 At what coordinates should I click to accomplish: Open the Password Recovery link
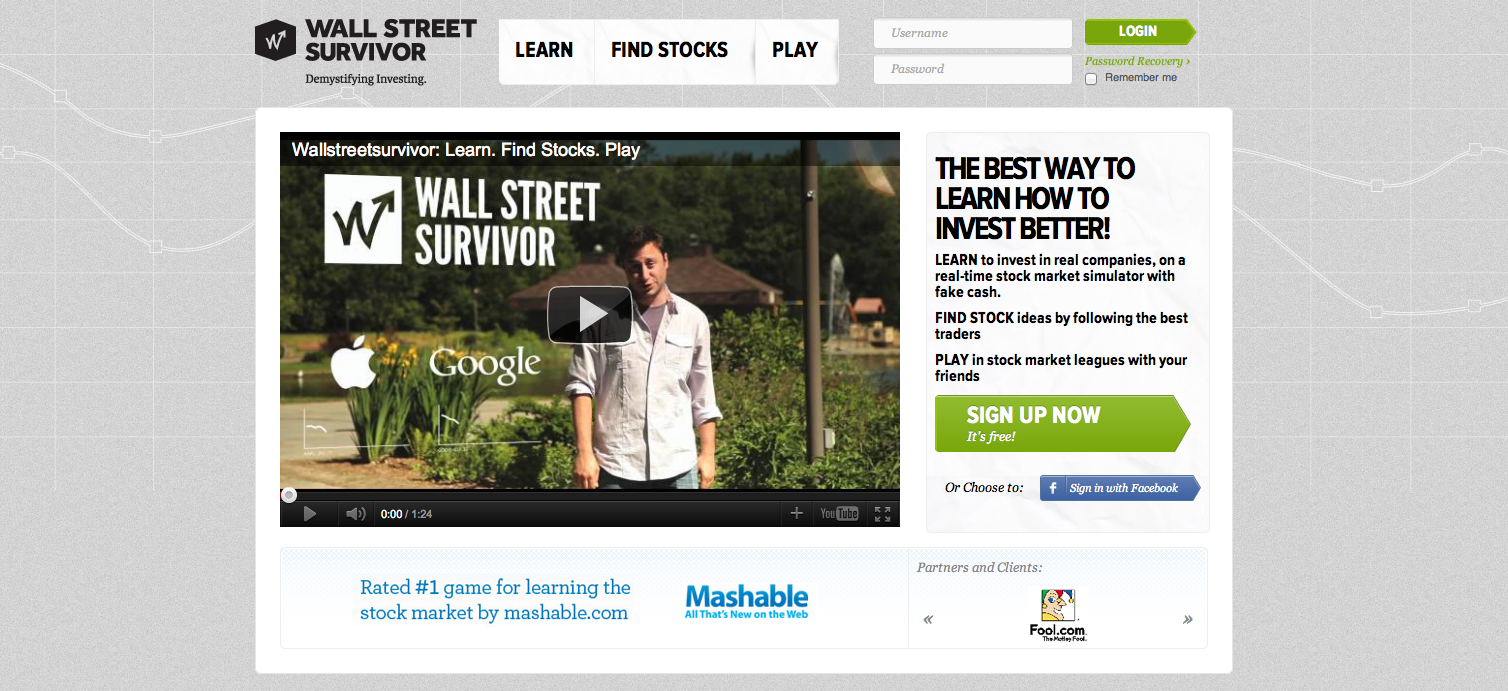[x=1137, y=61]
